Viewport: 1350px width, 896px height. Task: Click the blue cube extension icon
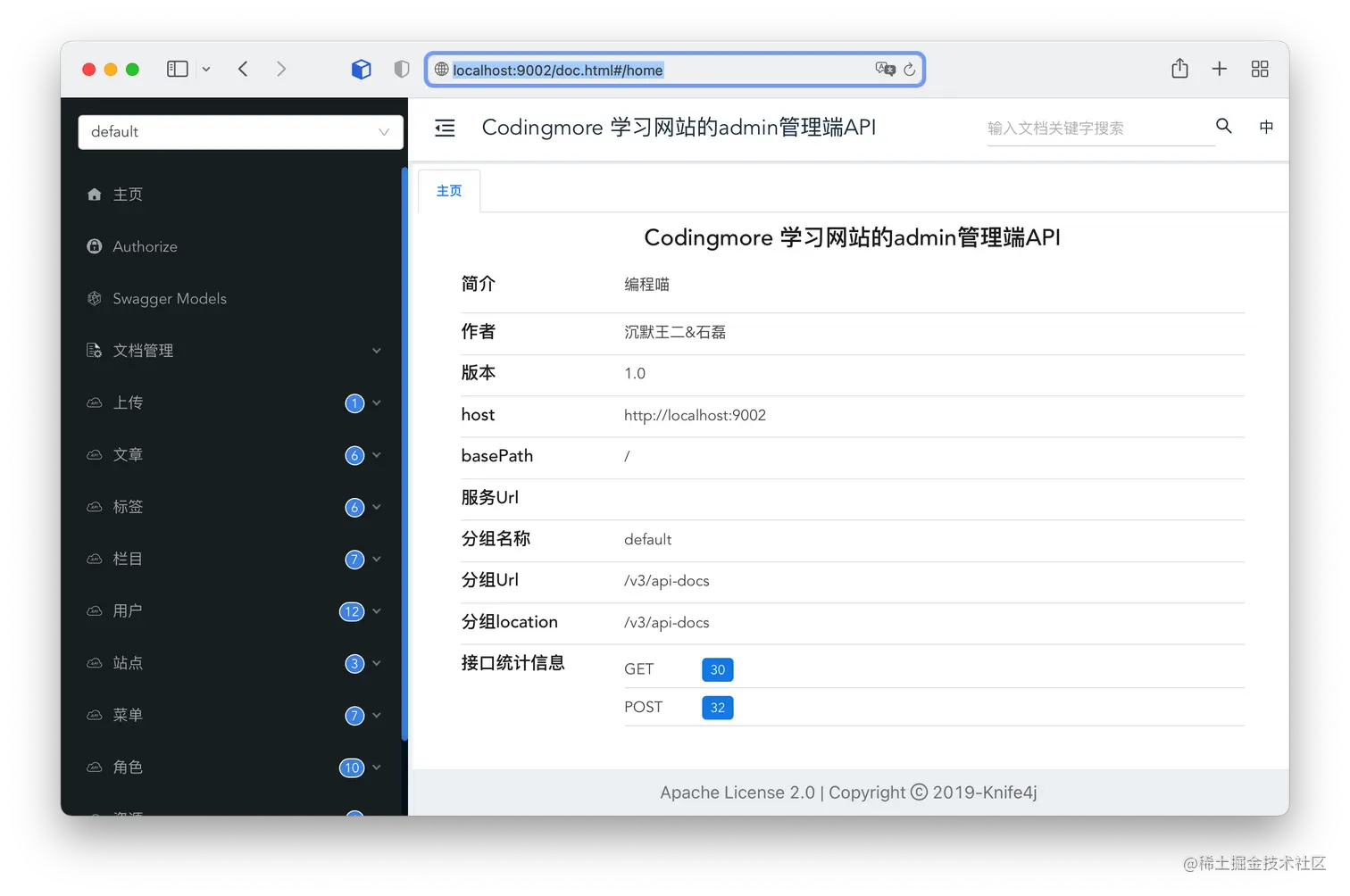pyautogui.click(x=361, y=69)
